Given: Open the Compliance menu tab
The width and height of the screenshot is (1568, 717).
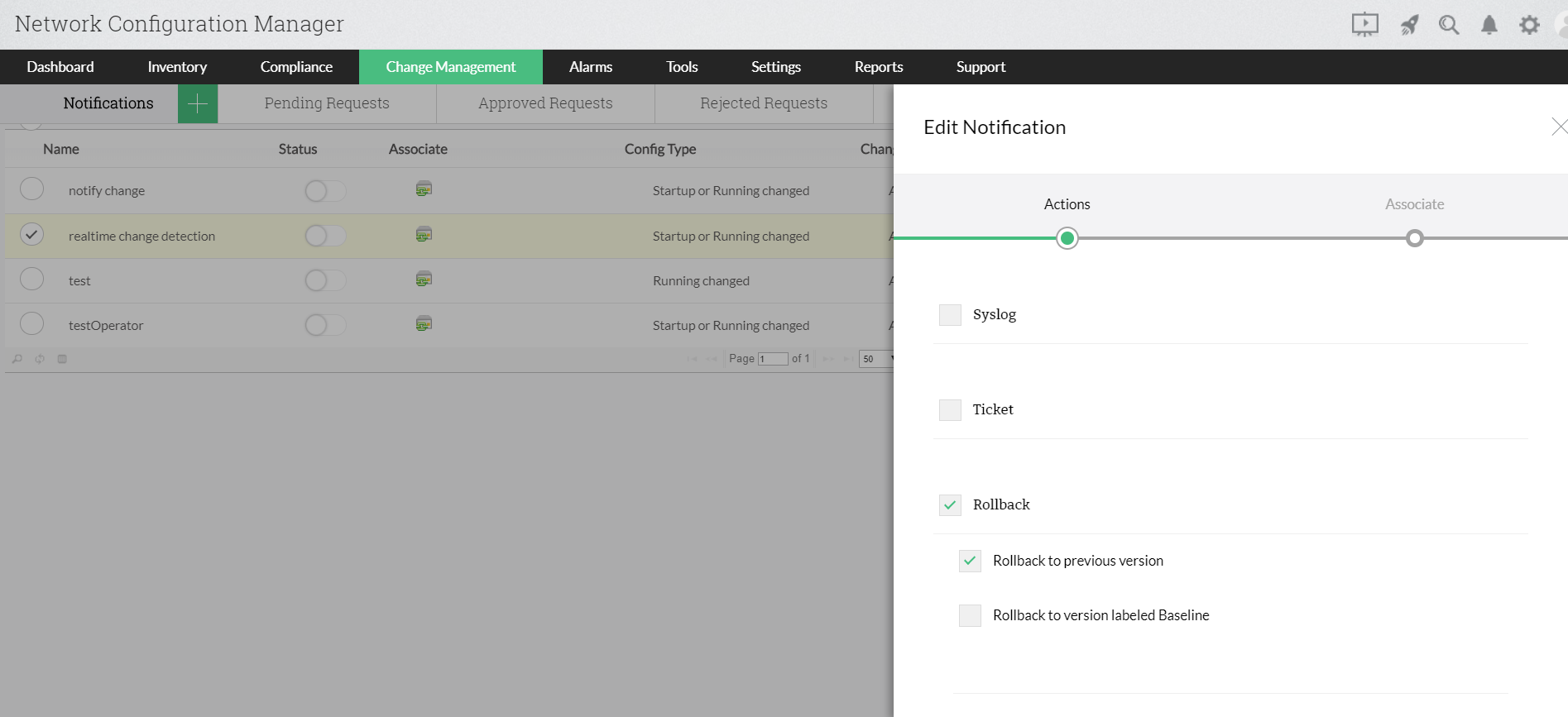Looking at the screenshot, I should (x=296, y=67).
